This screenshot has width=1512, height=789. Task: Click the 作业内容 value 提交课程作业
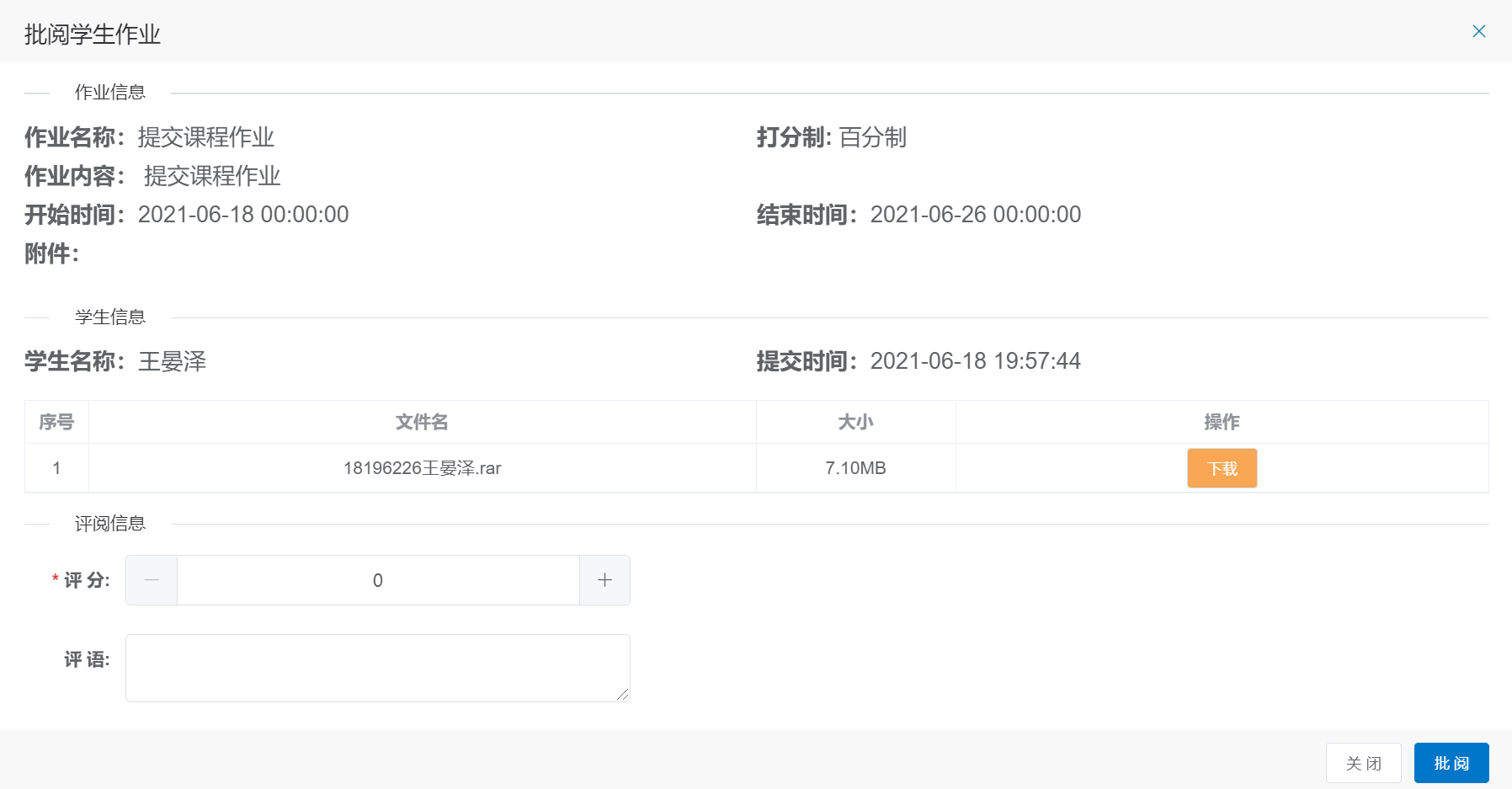click(x=212, y=176)
